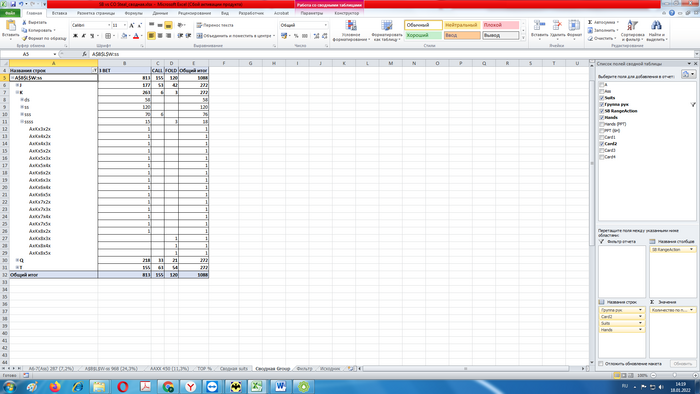Open the number format Общий dropdown

tap(325, 25)
